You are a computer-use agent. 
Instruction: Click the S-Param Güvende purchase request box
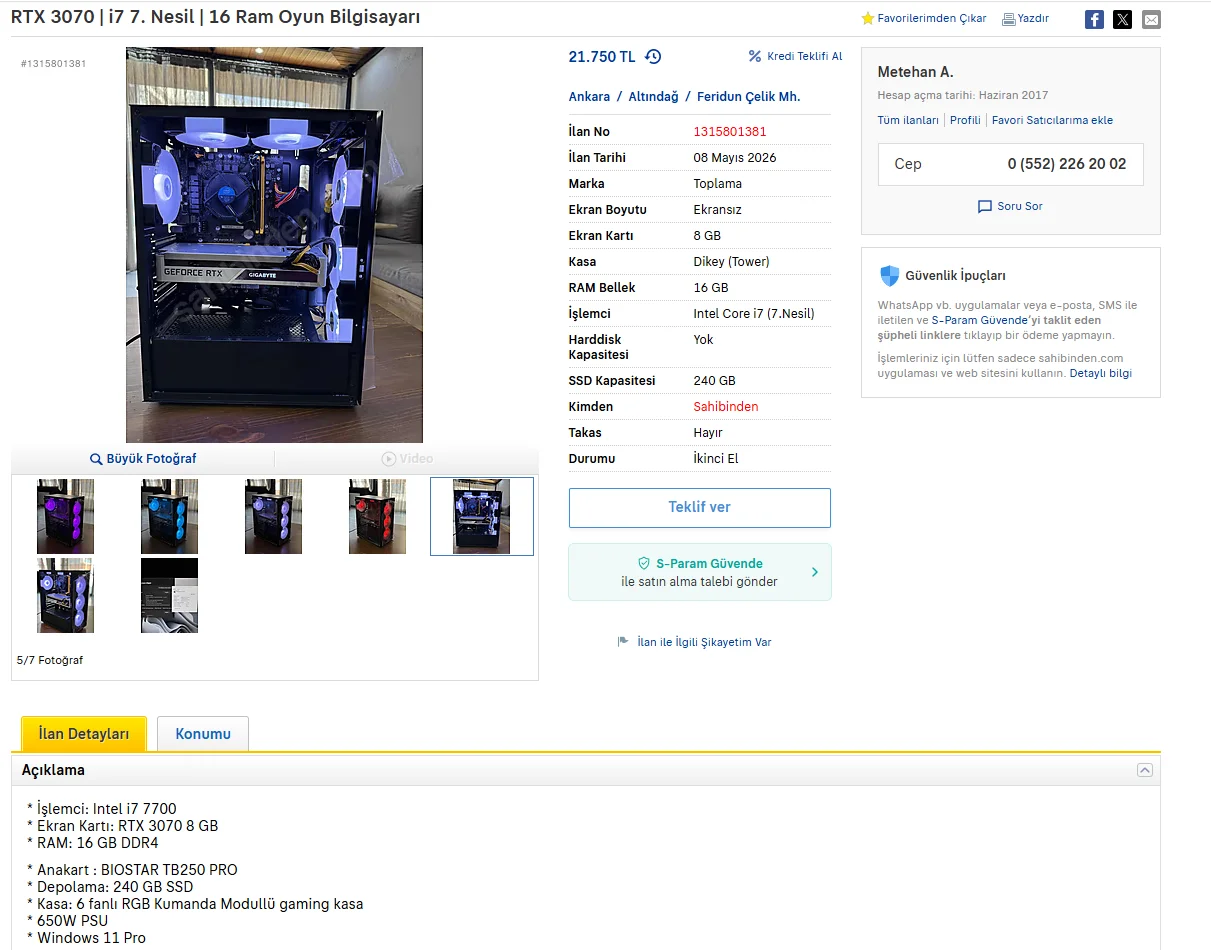pos(700,572)
